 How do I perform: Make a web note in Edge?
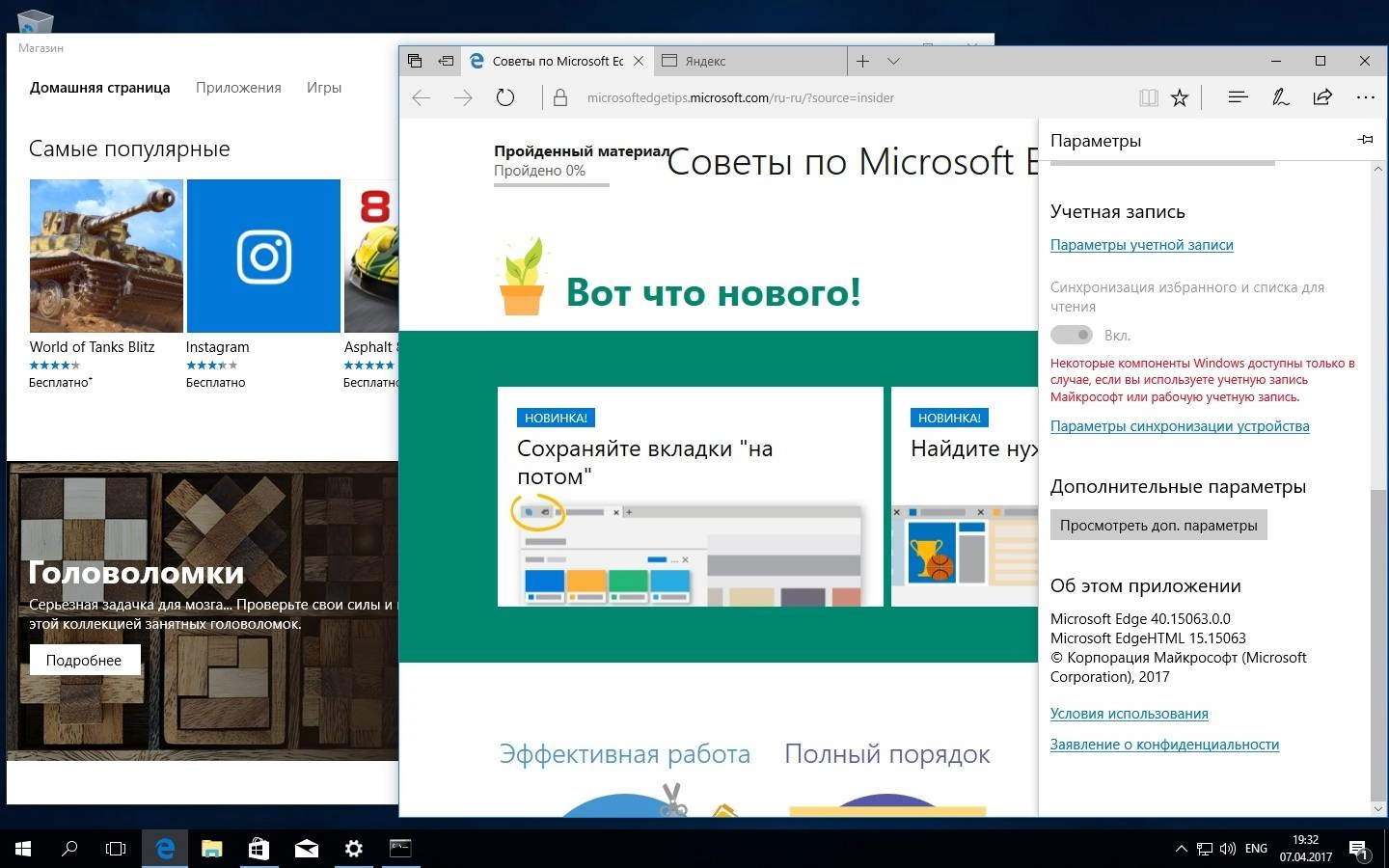(1281, 97)
